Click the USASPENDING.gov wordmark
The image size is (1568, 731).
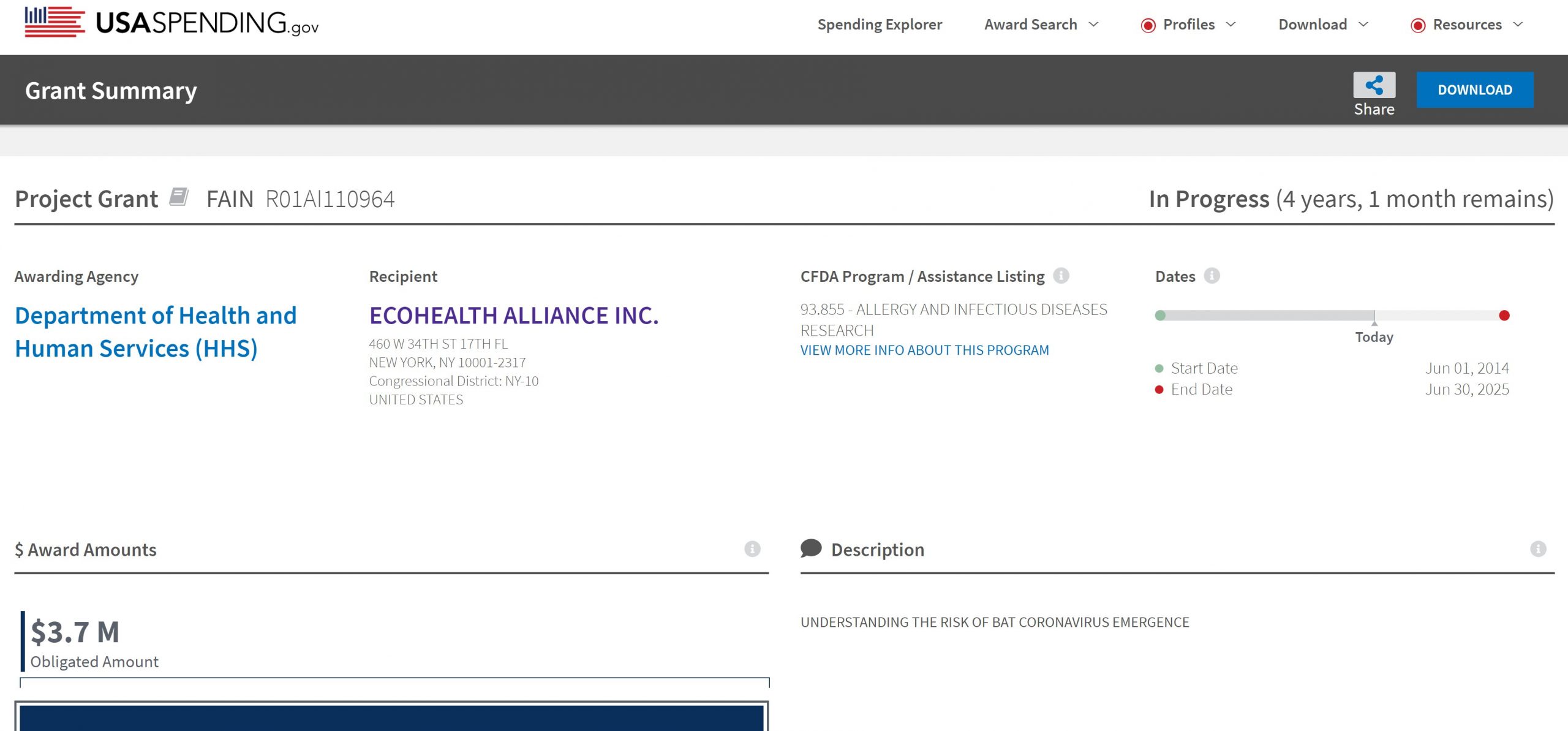tap(207, 23)
